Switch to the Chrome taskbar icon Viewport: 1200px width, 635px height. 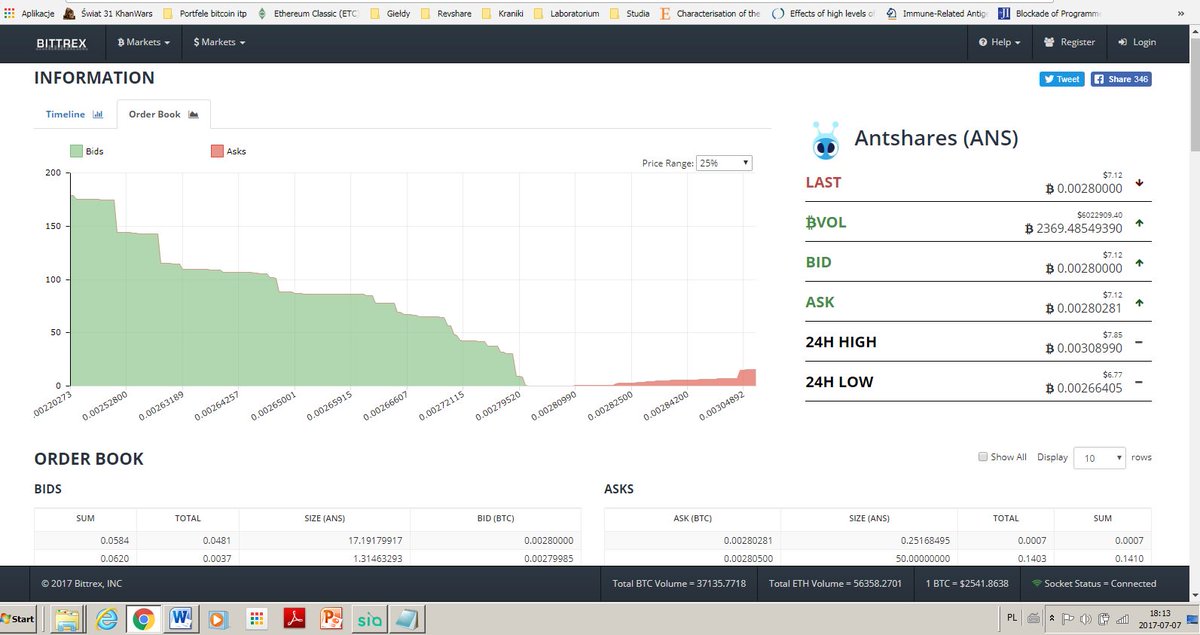143,619
